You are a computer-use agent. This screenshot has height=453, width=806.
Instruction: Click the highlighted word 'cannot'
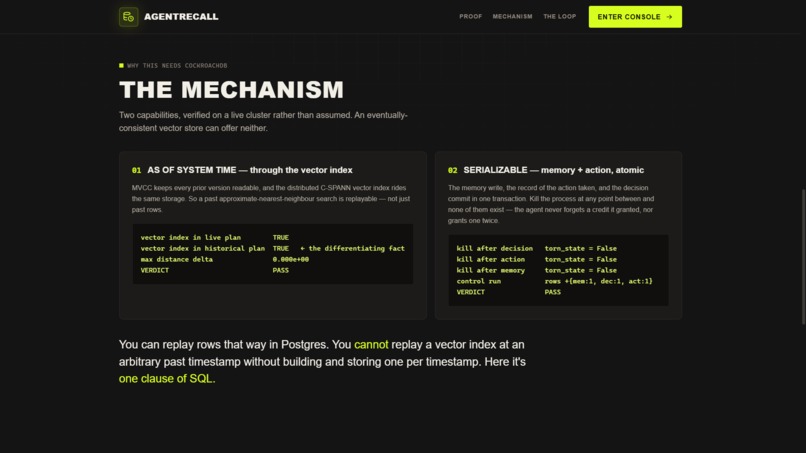coord(371,345)
